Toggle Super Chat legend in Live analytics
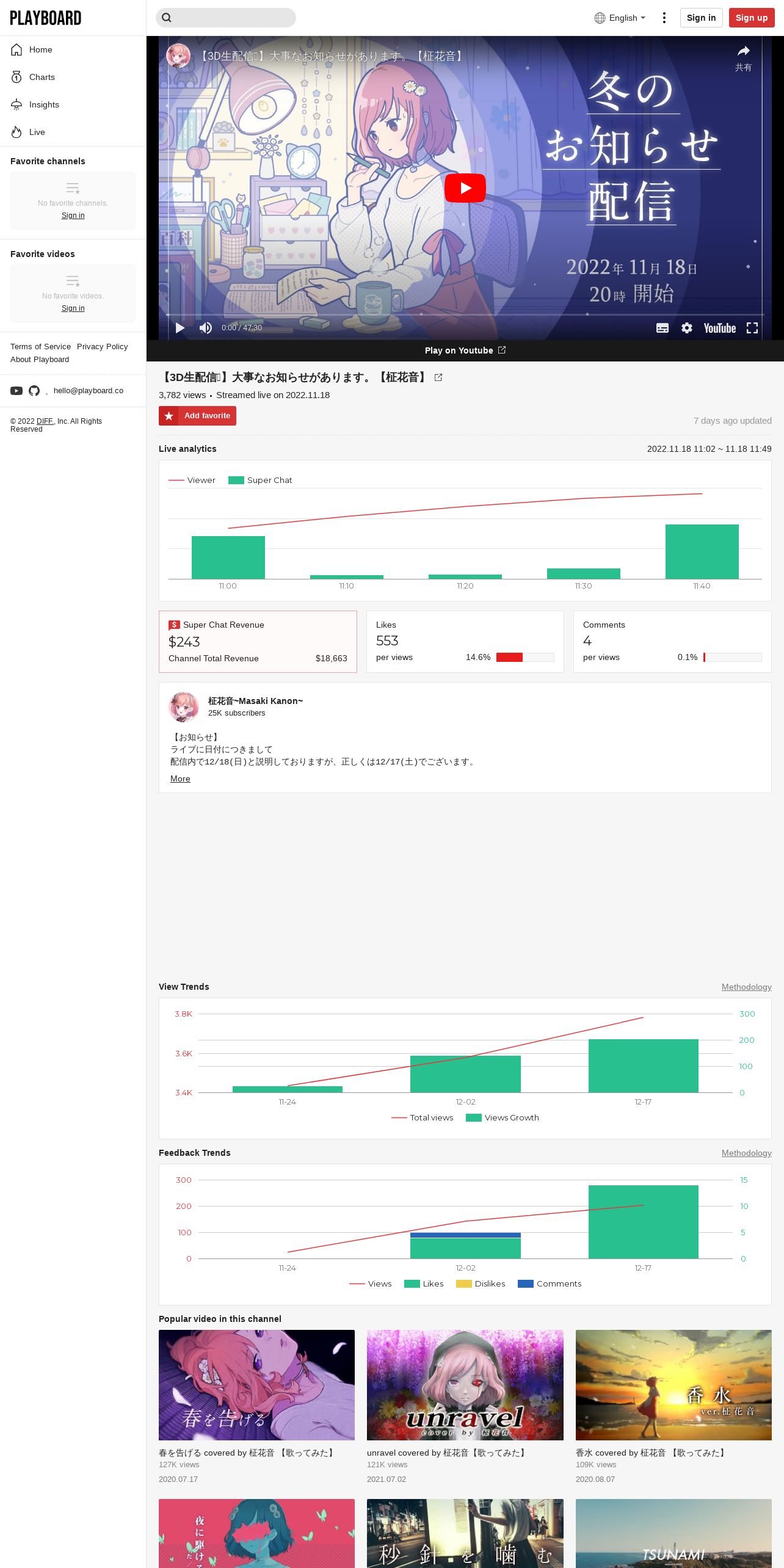 tap(260, 480)
